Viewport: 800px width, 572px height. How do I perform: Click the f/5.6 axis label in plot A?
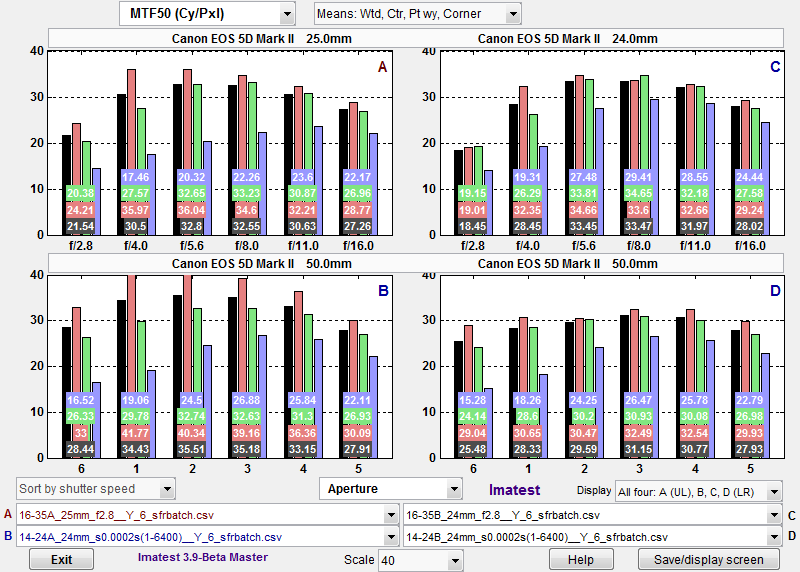192,245
